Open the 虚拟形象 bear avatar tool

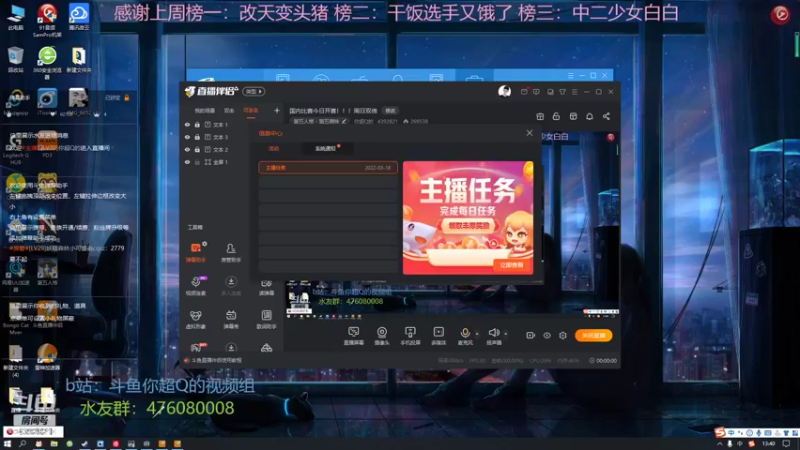pyautogui.click(x=195, y=319)
